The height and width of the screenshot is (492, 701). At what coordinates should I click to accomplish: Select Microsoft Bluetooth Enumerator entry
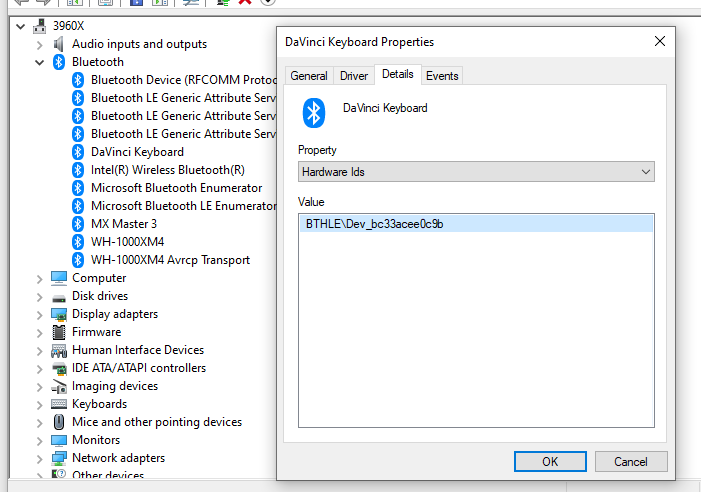177,188
